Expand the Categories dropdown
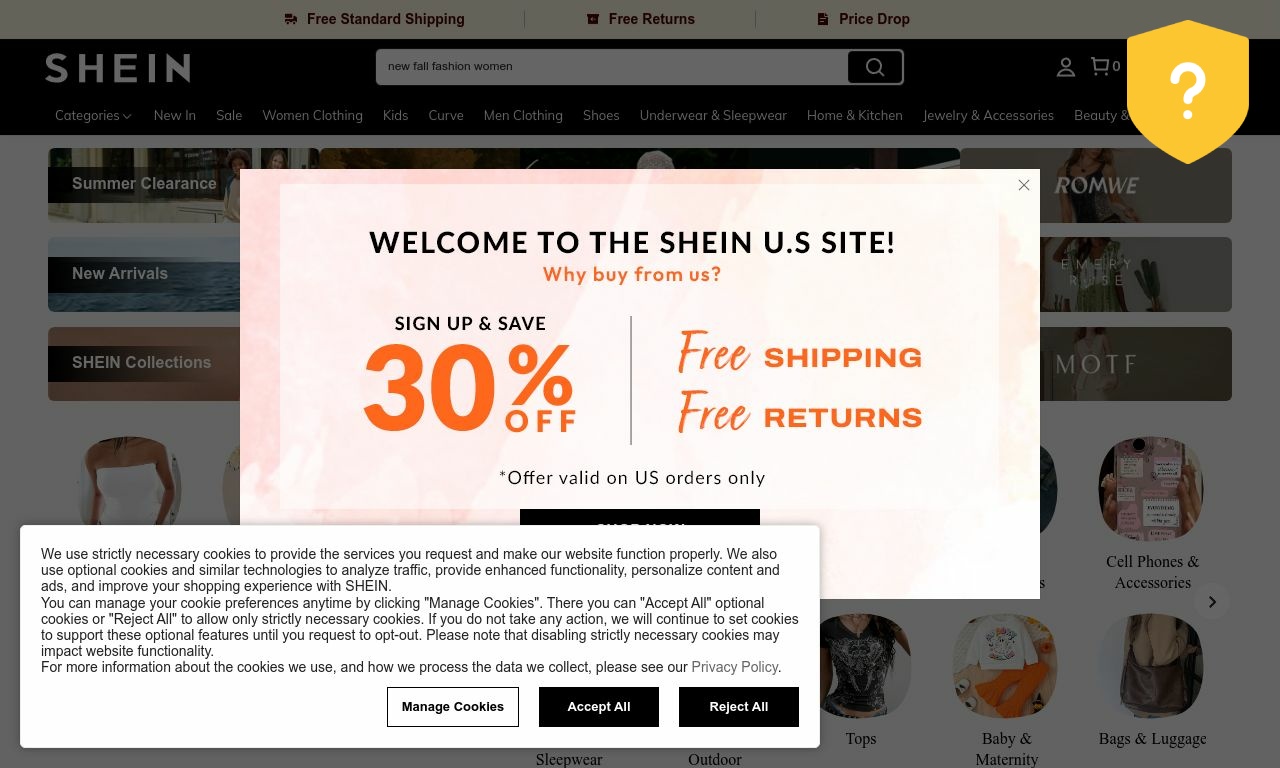Viewport: 1280px width, 768px height. click(93, 115)
